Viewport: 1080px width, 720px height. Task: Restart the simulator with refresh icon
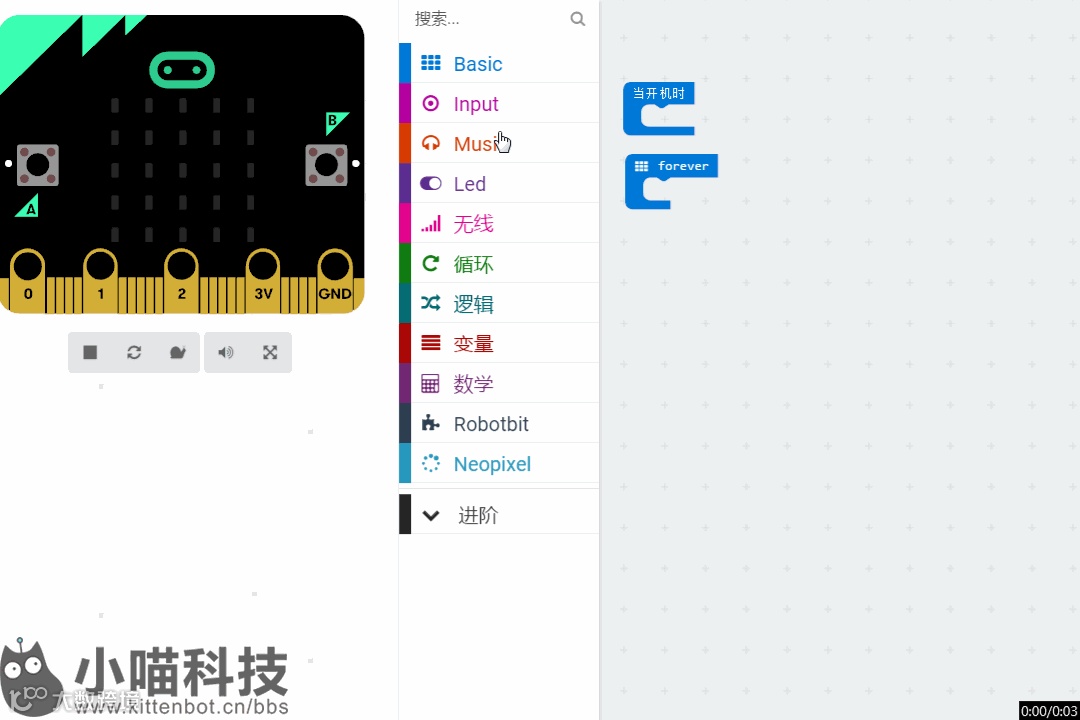(134, 353)
